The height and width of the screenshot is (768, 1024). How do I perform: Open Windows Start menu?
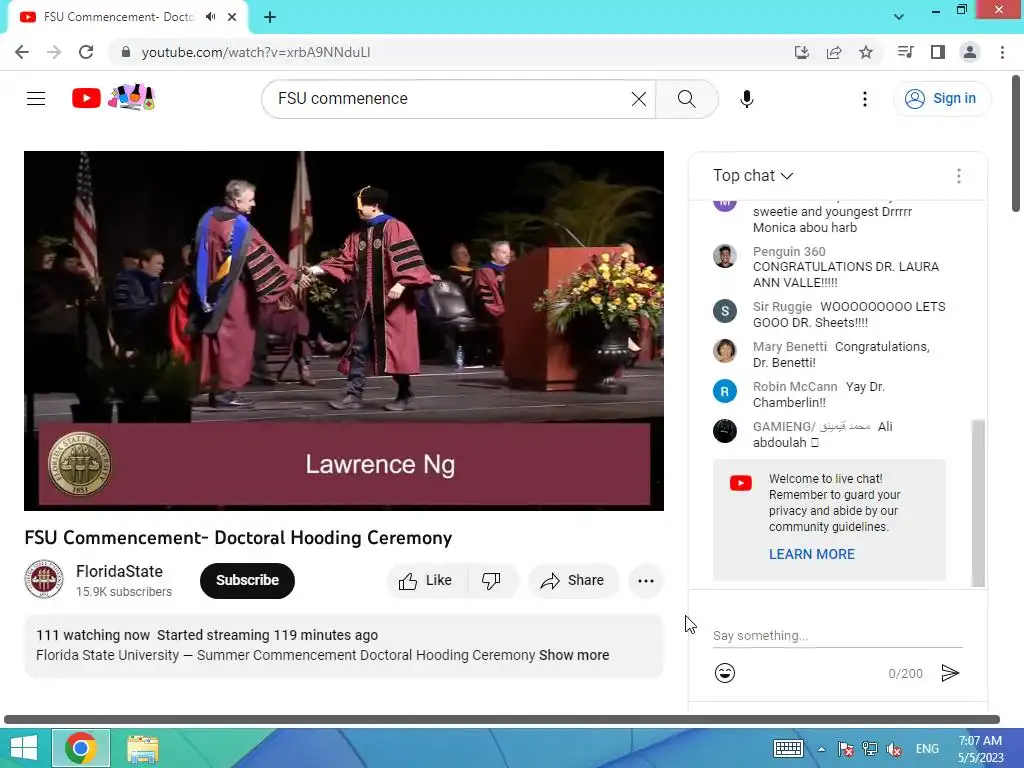coord(24,748)
